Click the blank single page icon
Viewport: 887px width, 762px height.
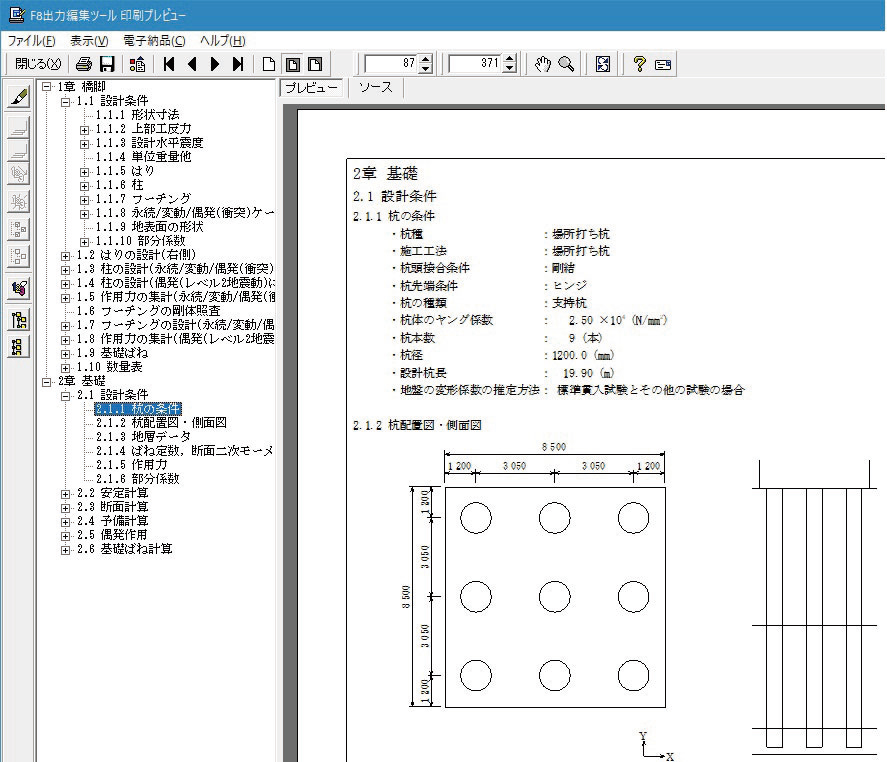pos(269,64)
